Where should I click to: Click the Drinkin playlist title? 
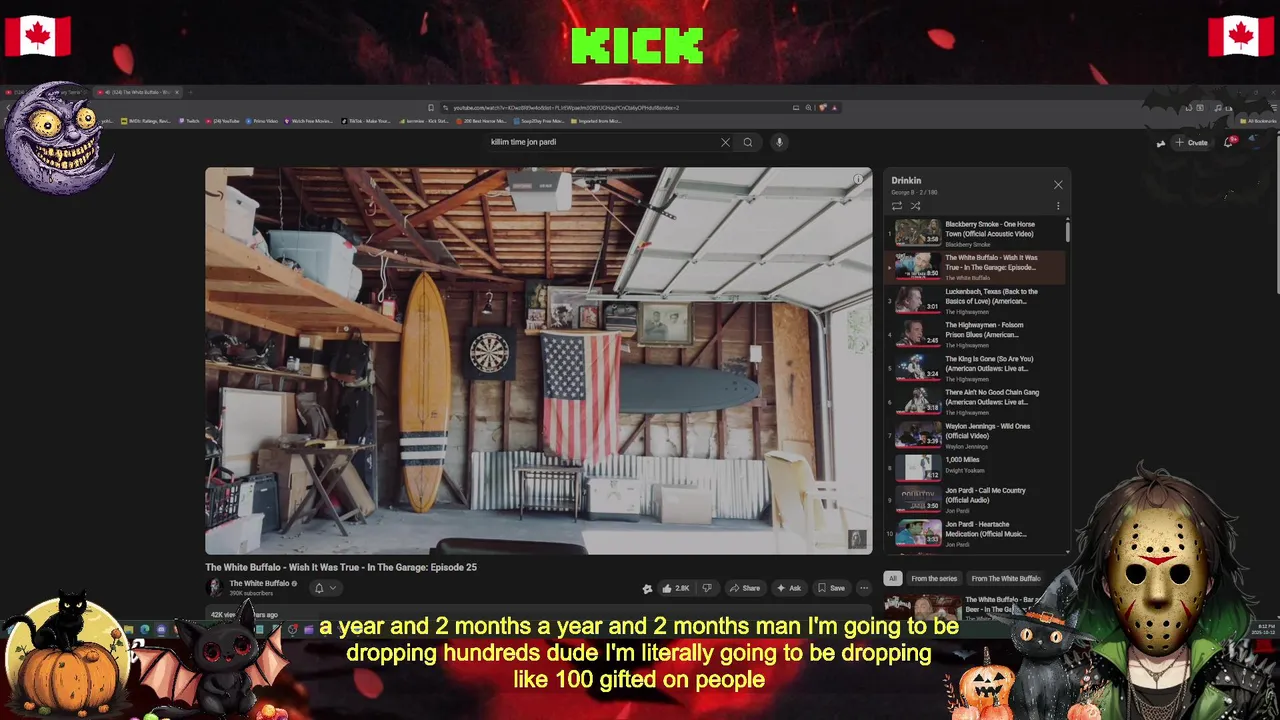(906, 181)
